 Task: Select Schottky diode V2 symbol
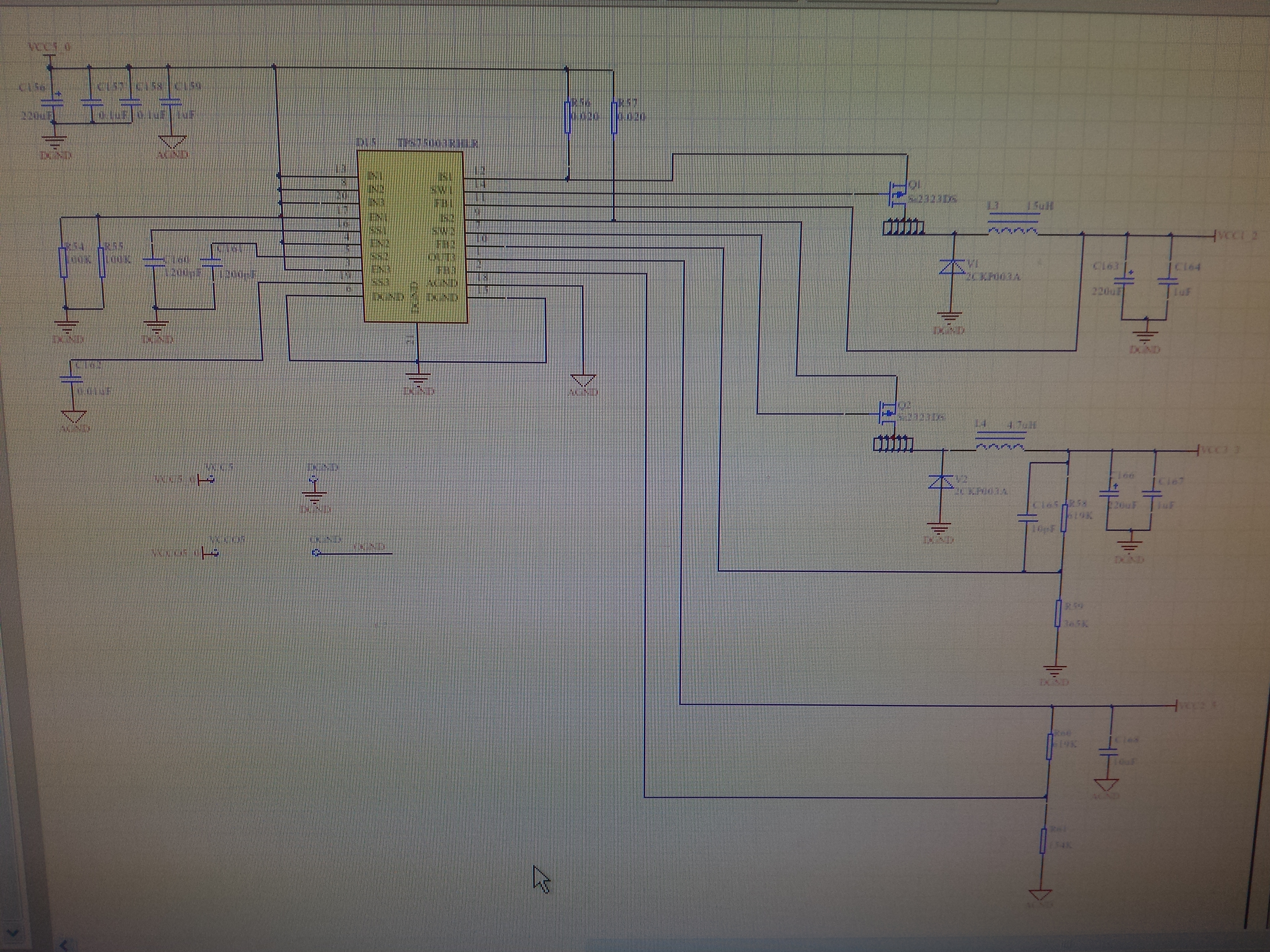pyautogui.click(x=942, y=482)
